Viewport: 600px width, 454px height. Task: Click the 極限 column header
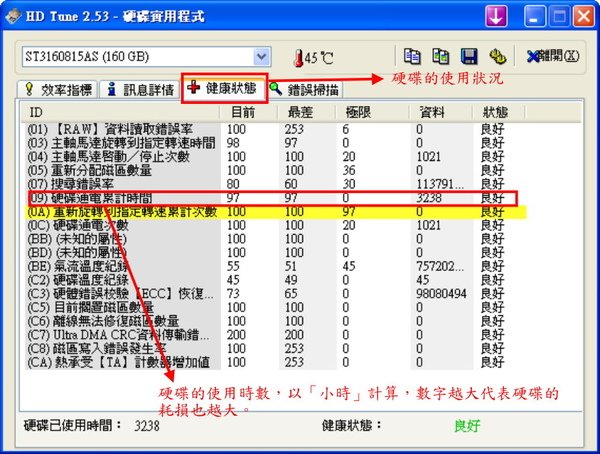372,112
